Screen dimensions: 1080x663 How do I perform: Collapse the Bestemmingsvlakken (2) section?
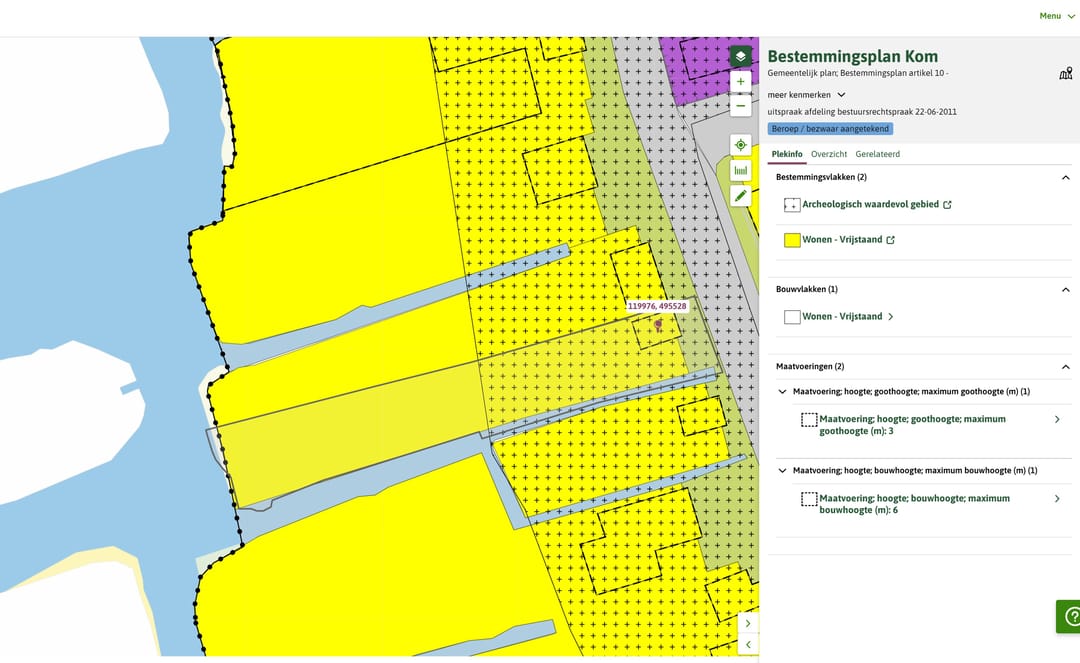[1065, 177]
